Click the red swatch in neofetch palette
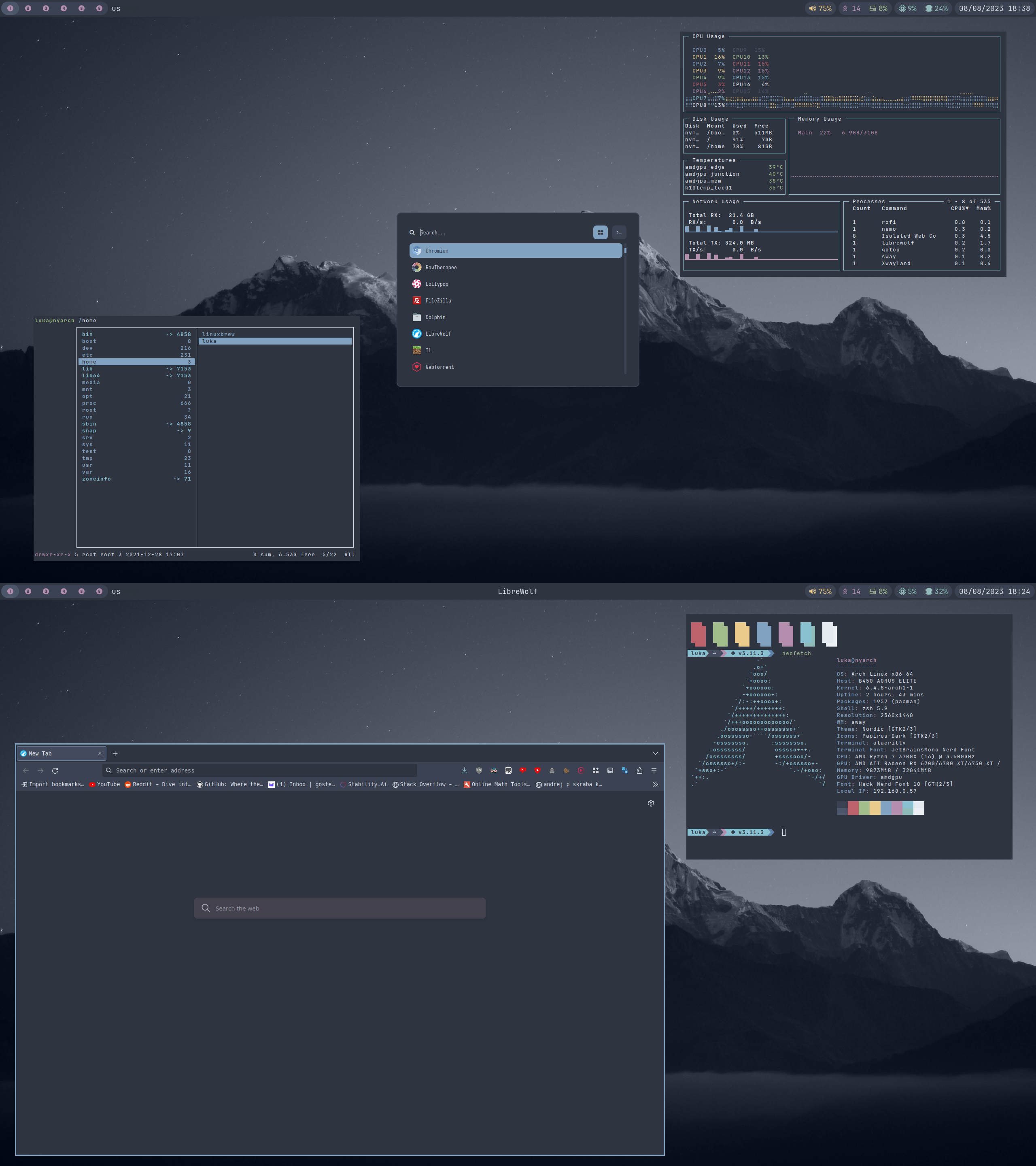This screenshot has height=1166, width=1036. tap(853, 808)
